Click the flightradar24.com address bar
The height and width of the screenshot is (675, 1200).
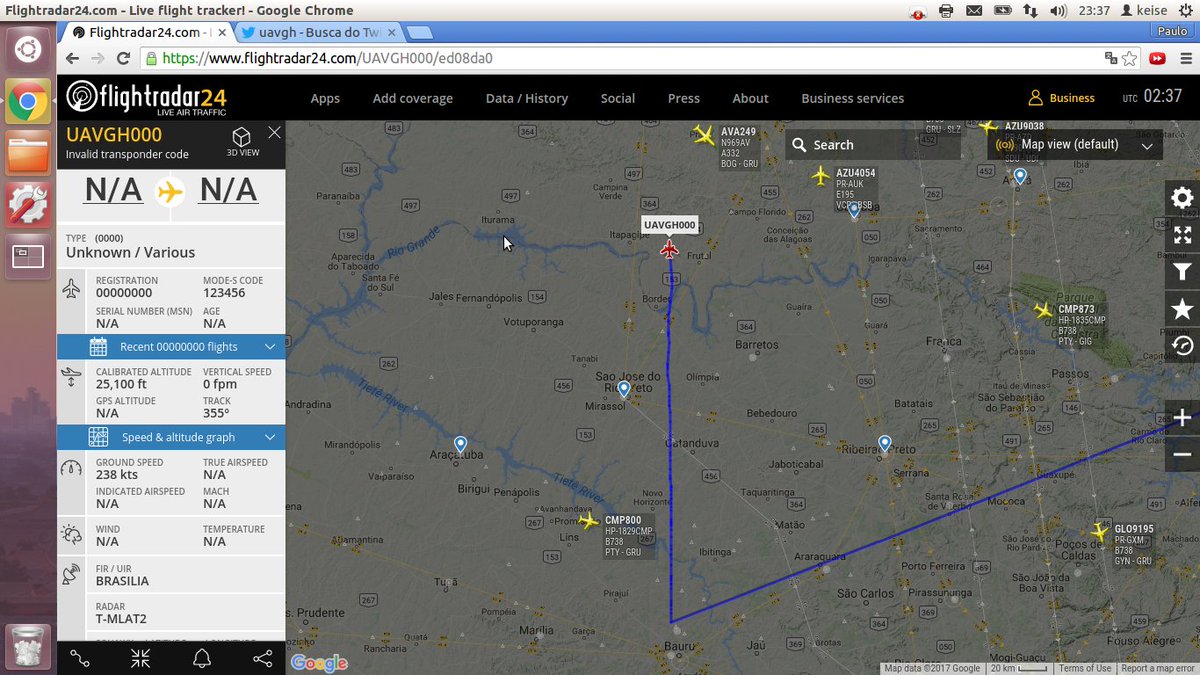tap(620, 58)
